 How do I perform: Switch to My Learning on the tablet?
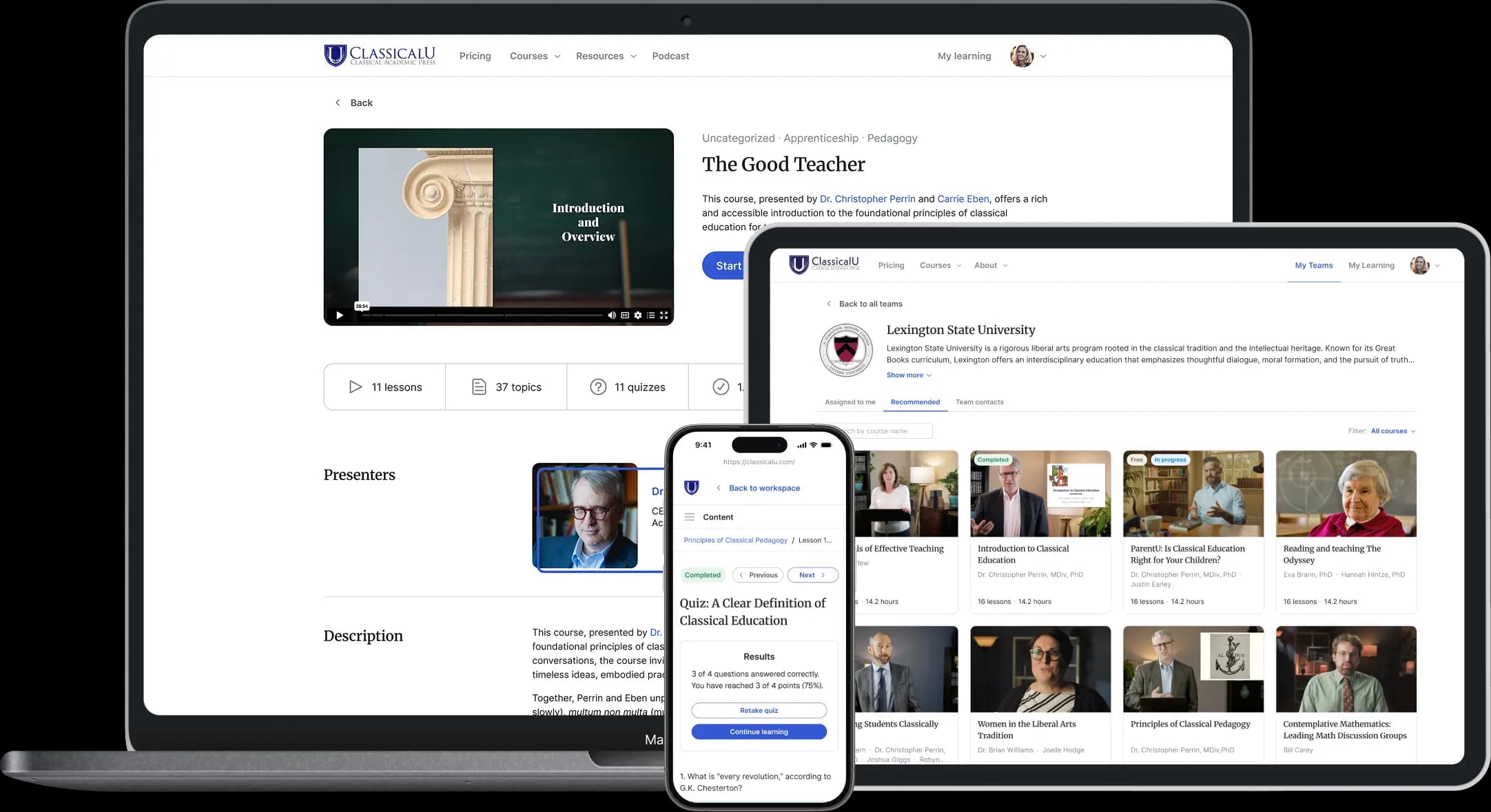[x=1371, y=265]
